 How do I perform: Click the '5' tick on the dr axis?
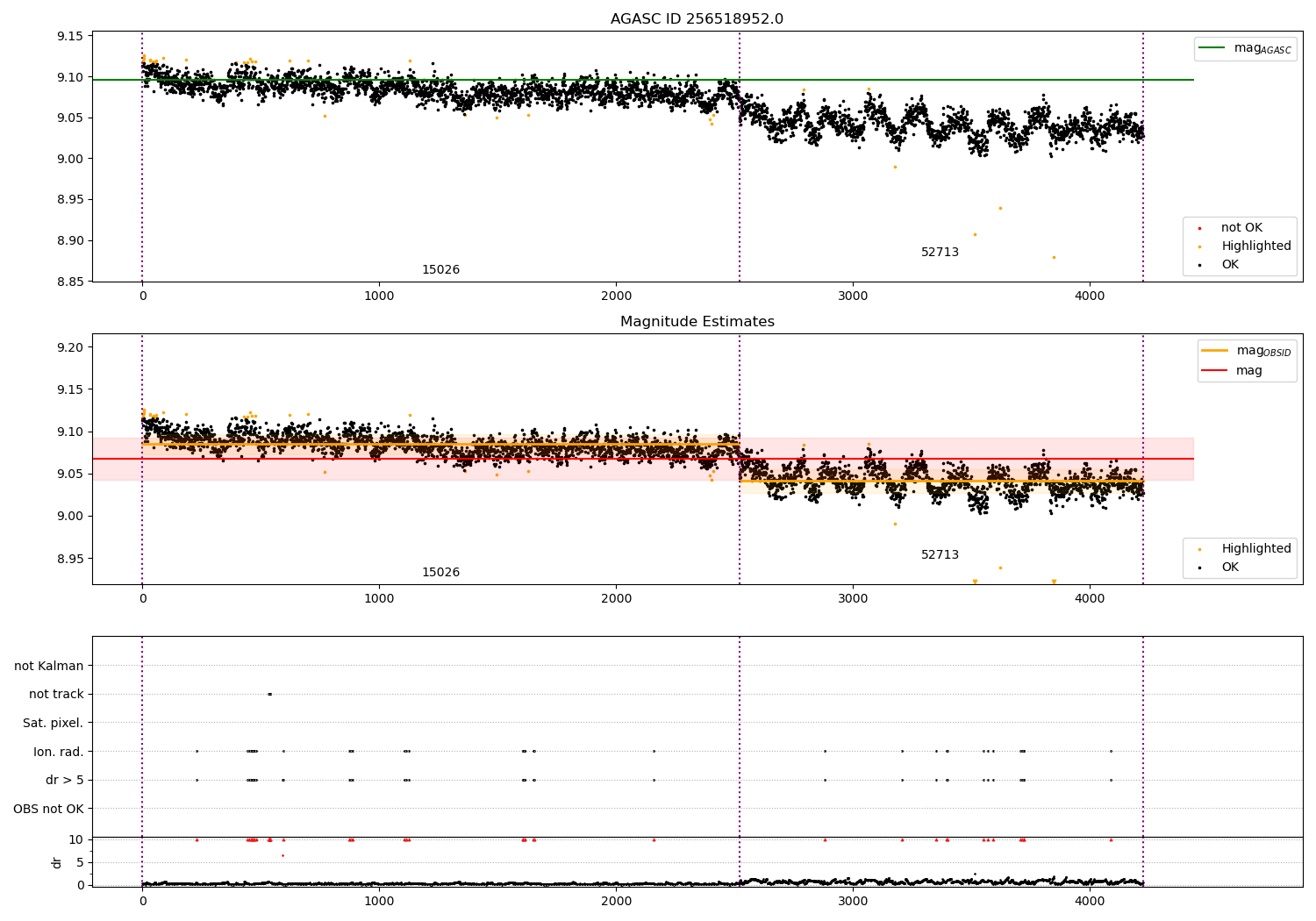[80, 862]
